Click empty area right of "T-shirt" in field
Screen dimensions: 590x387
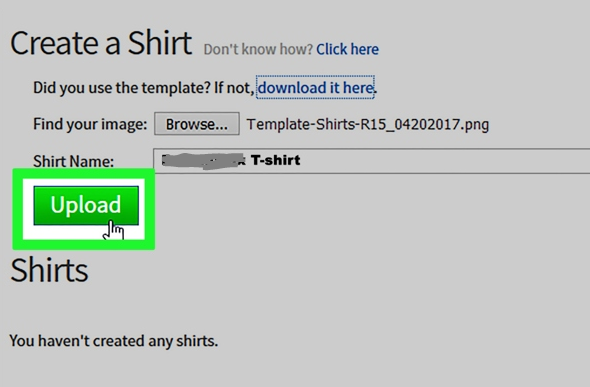[x=444, y=161]
